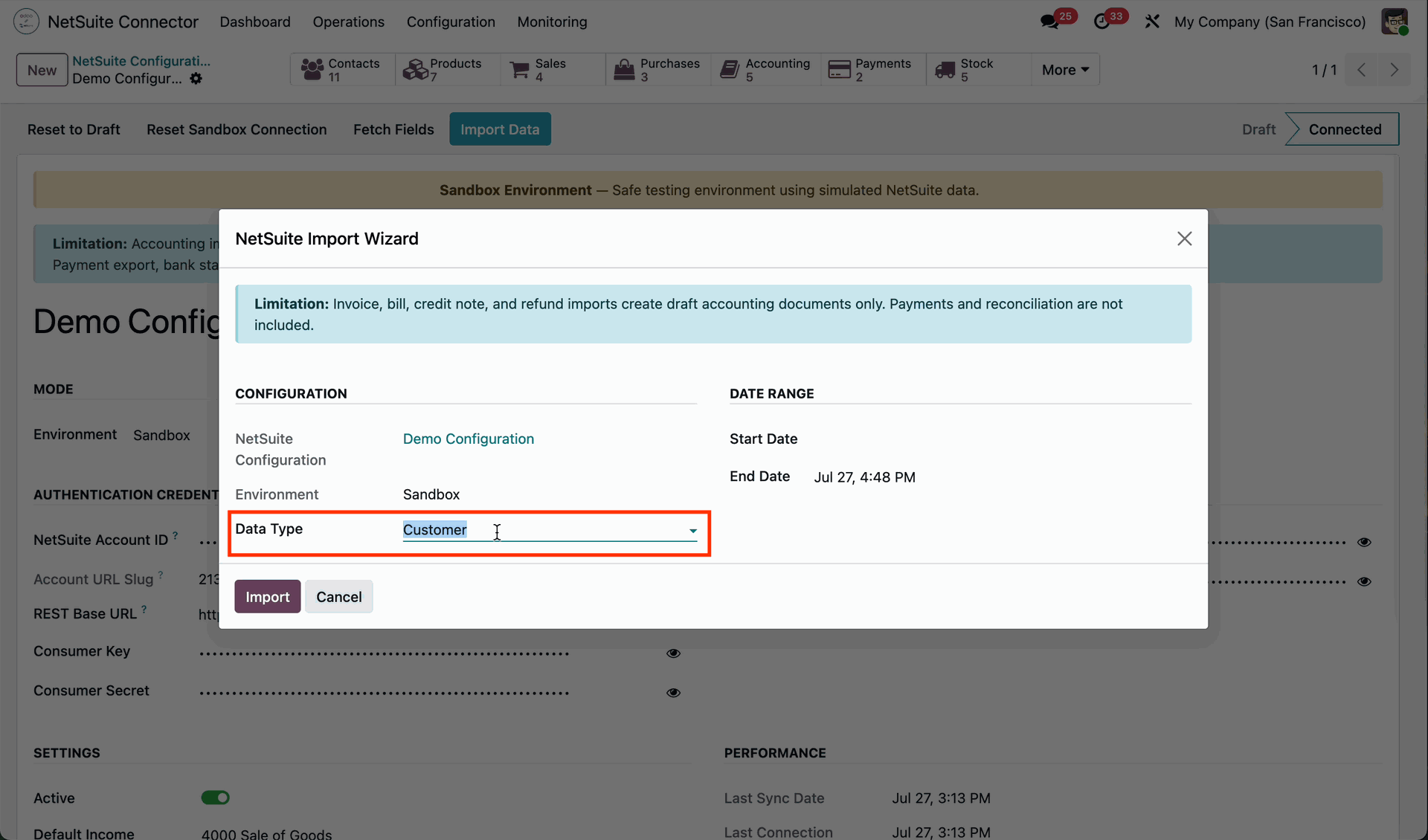Open Payments 2 stat button
Image resolution: width=1428 pixels, height=840 pixels.
[873, 70]
